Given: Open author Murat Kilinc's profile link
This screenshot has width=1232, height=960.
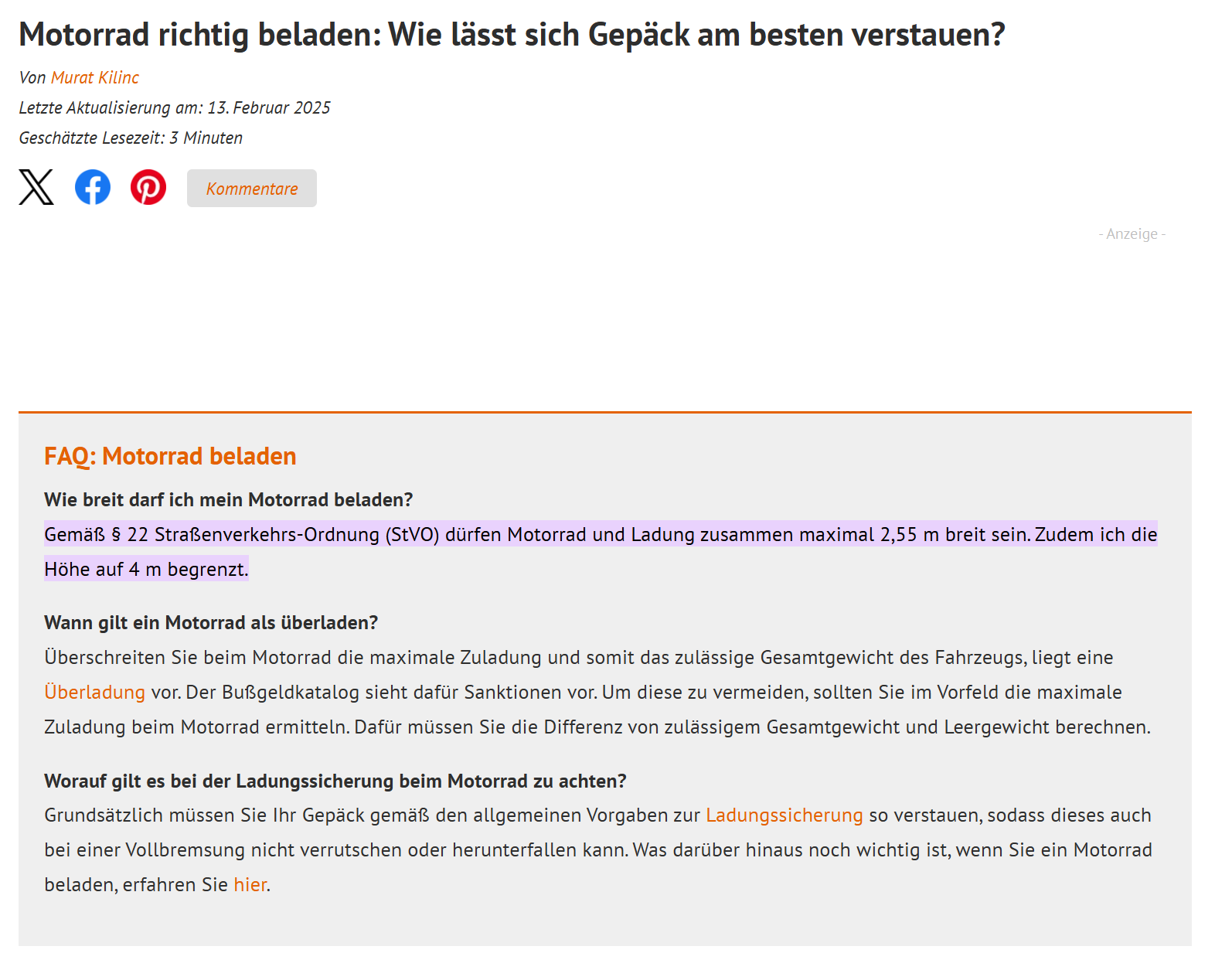Looking at the screenshot, I should (95, 77).
